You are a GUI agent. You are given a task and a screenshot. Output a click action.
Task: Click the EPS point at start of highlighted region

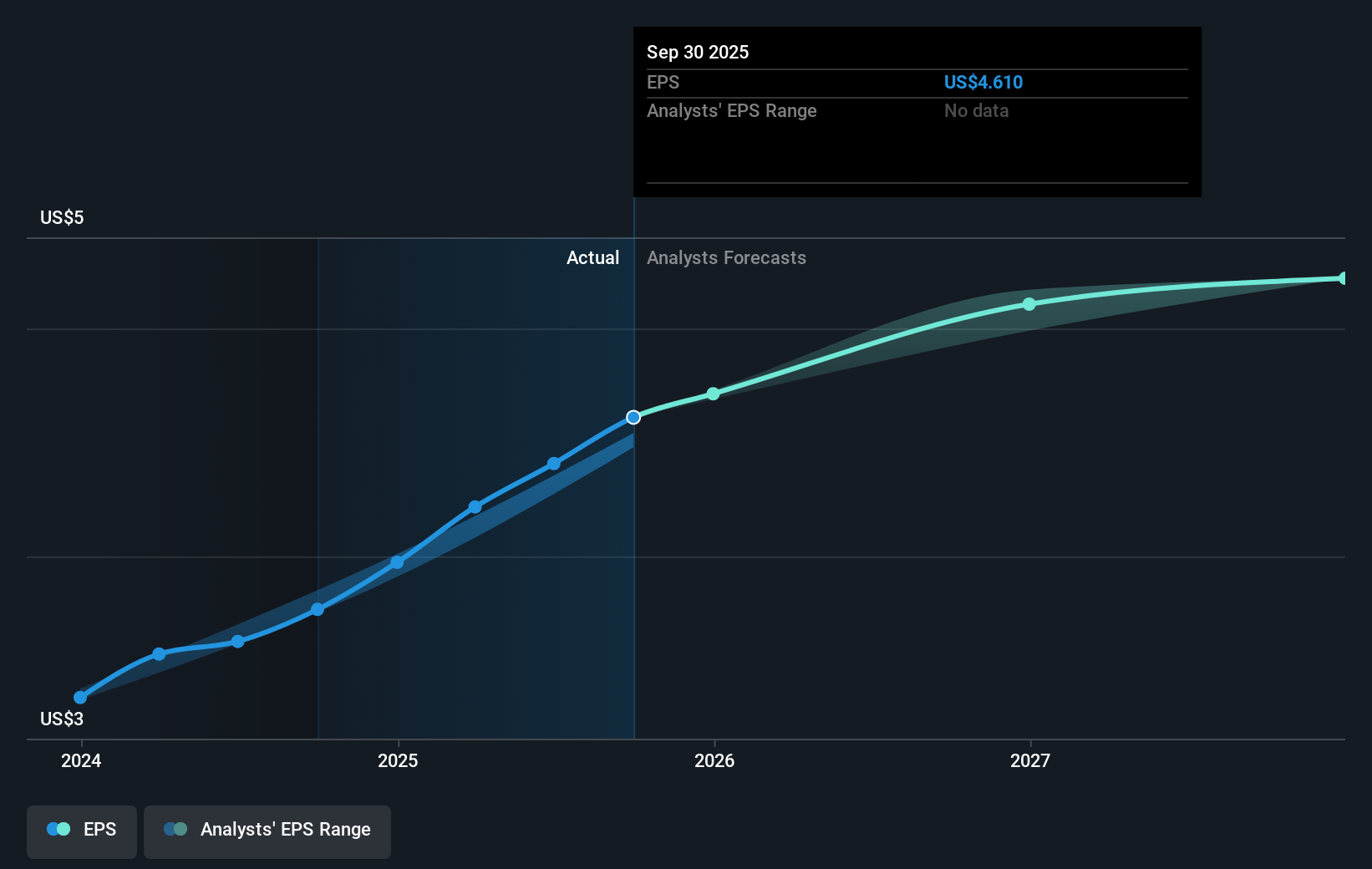(318, 609)
